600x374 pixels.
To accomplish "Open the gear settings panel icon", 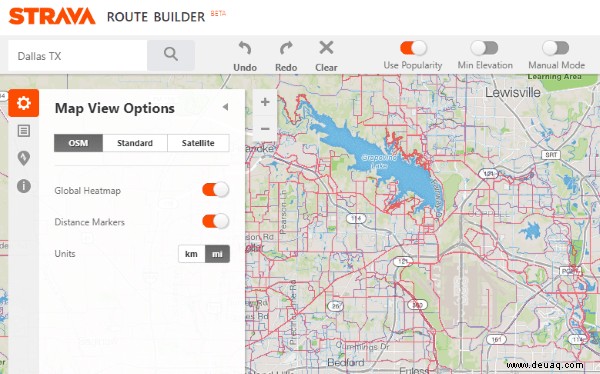I will click(x=24, y=103).
